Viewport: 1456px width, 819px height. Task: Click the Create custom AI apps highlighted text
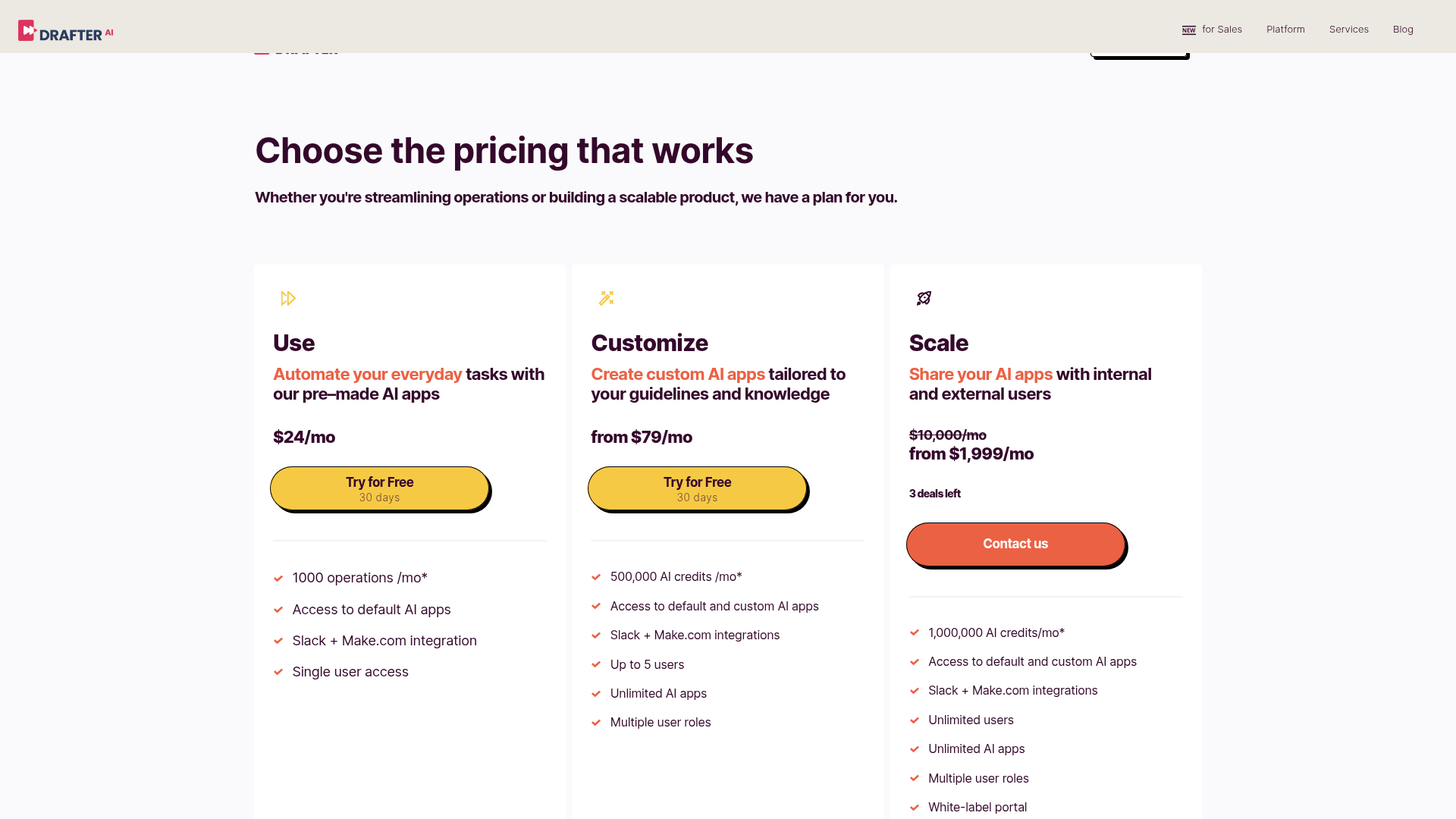click(677, 374)
